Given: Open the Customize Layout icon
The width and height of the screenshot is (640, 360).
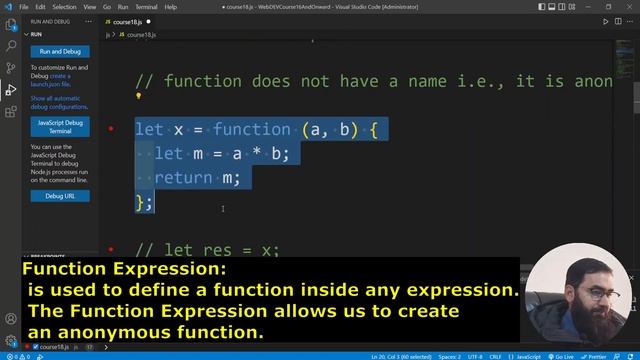Looking at the screenshot, I should pyautogui.click(x=572, y=7).
